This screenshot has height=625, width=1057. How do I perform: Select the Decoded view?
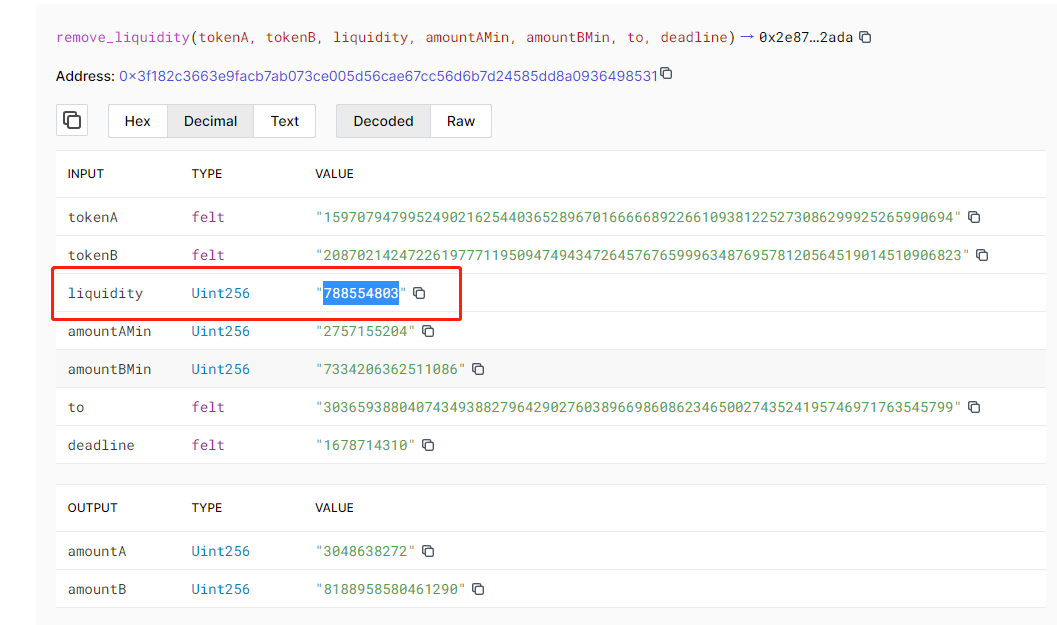383,121
